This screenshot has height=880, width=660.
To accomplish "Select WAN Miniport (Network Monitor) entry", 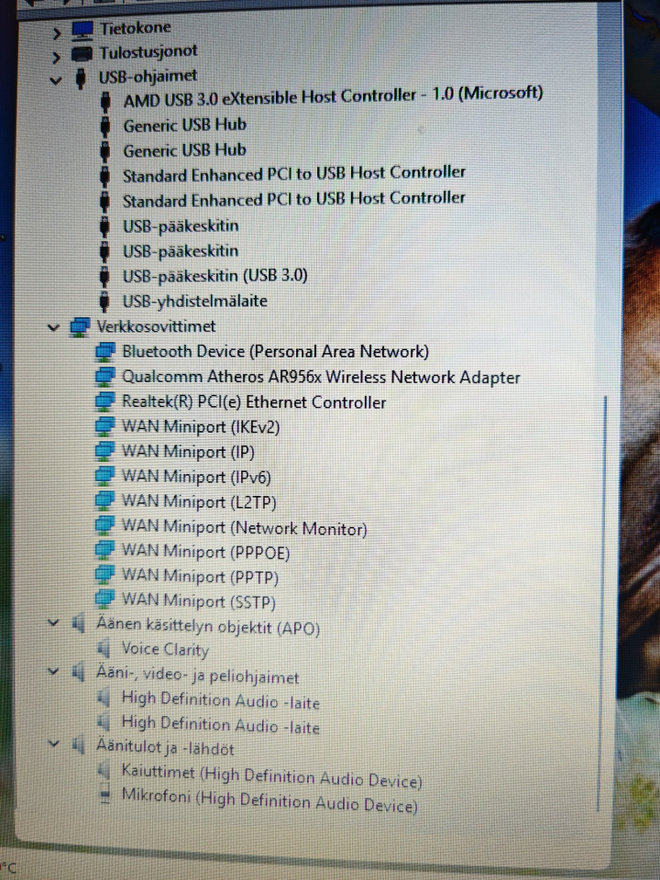I will [245, 528].
